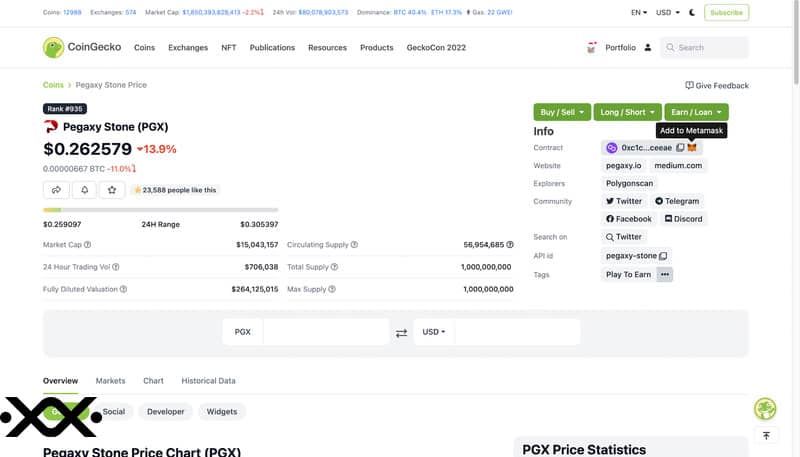Add Pegaxy Stone to favorites star

tap(112, 190)
